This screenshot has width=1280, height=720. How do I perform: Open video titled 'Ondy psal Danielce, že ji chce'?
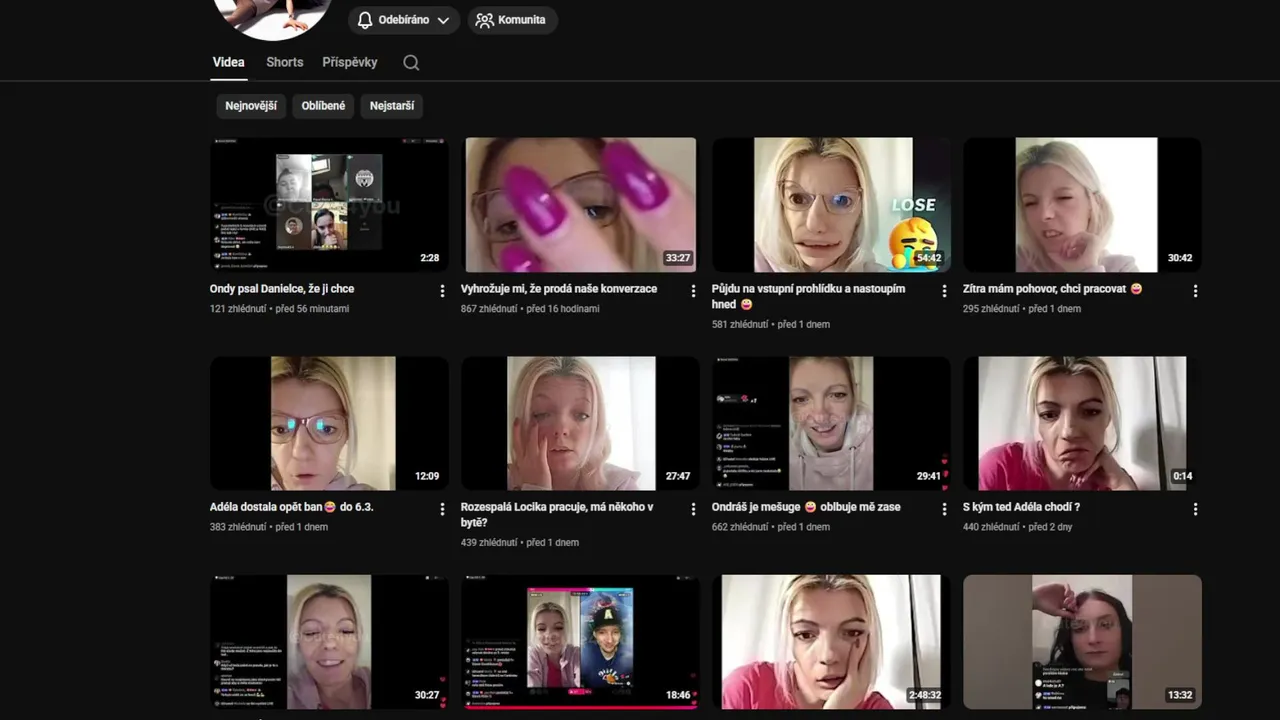[x=282, y=289]
